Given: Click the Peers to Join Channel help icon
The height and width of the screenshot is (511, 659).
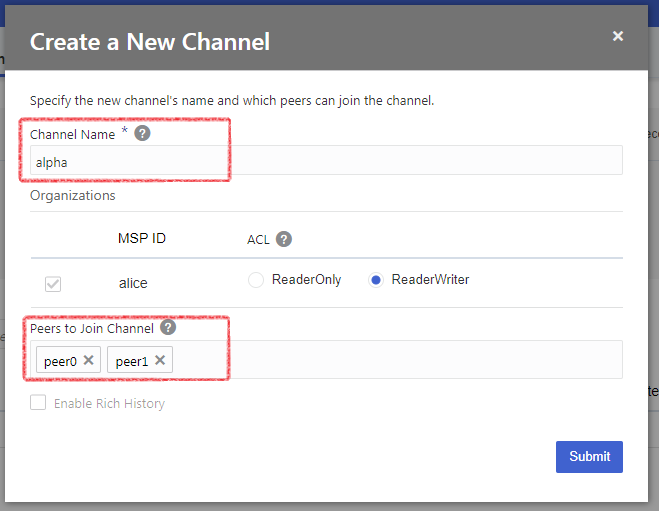Looking at the screenshot, I should pyautogui.click(x=168, y=328).
